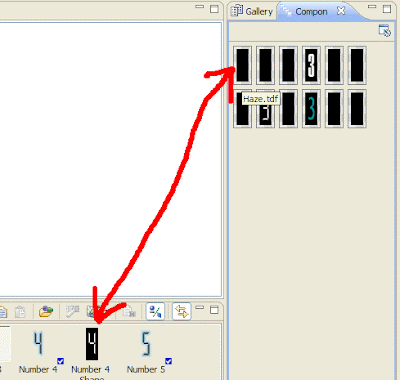Minimize the white editor panel
The height and width of the screenshot is (380, 400).
[199, 7]
